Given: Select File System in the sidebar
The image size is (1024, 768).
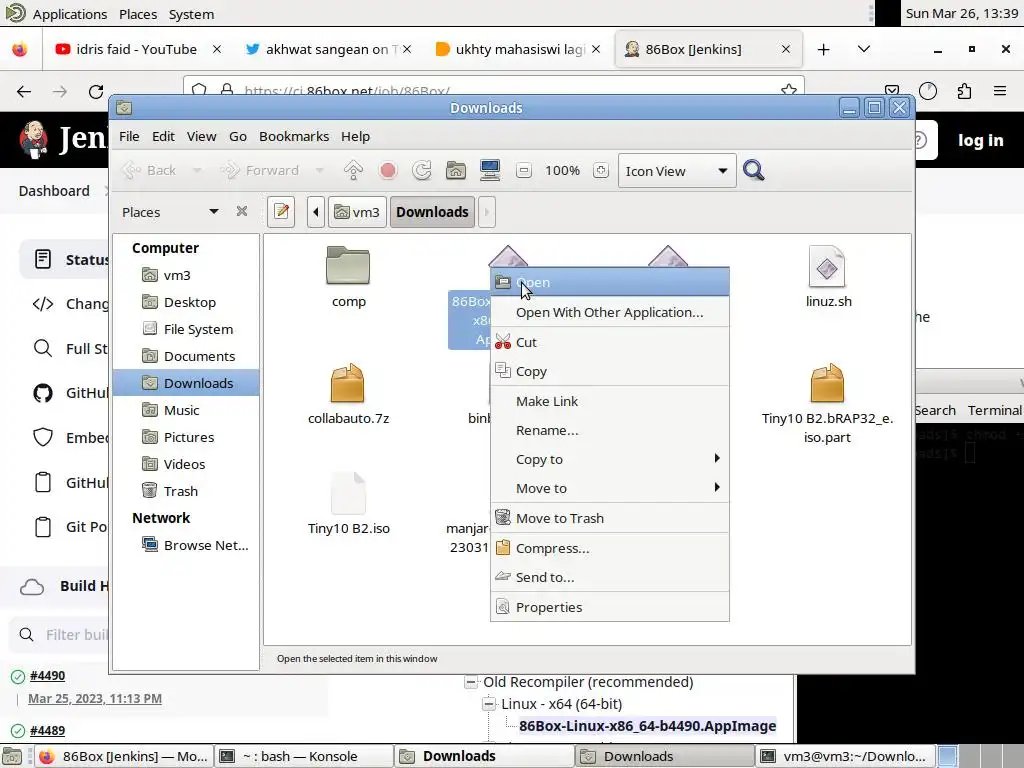Looking at the screenshot, I should 186,329.
